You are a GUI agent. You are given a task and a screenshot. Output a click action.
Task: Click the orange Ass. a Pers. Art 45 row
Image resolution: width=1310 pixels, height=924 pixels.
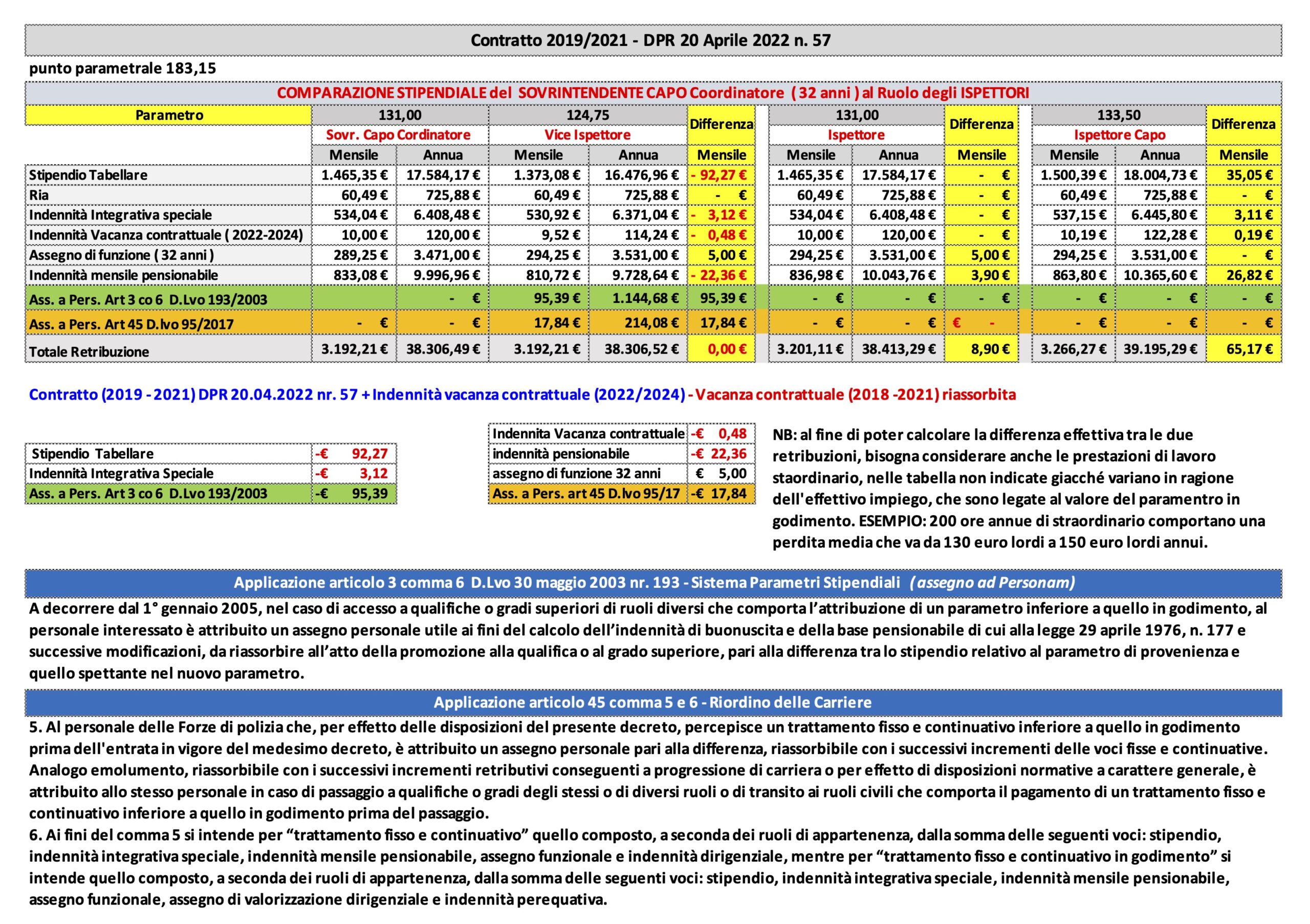coord(653,322)
